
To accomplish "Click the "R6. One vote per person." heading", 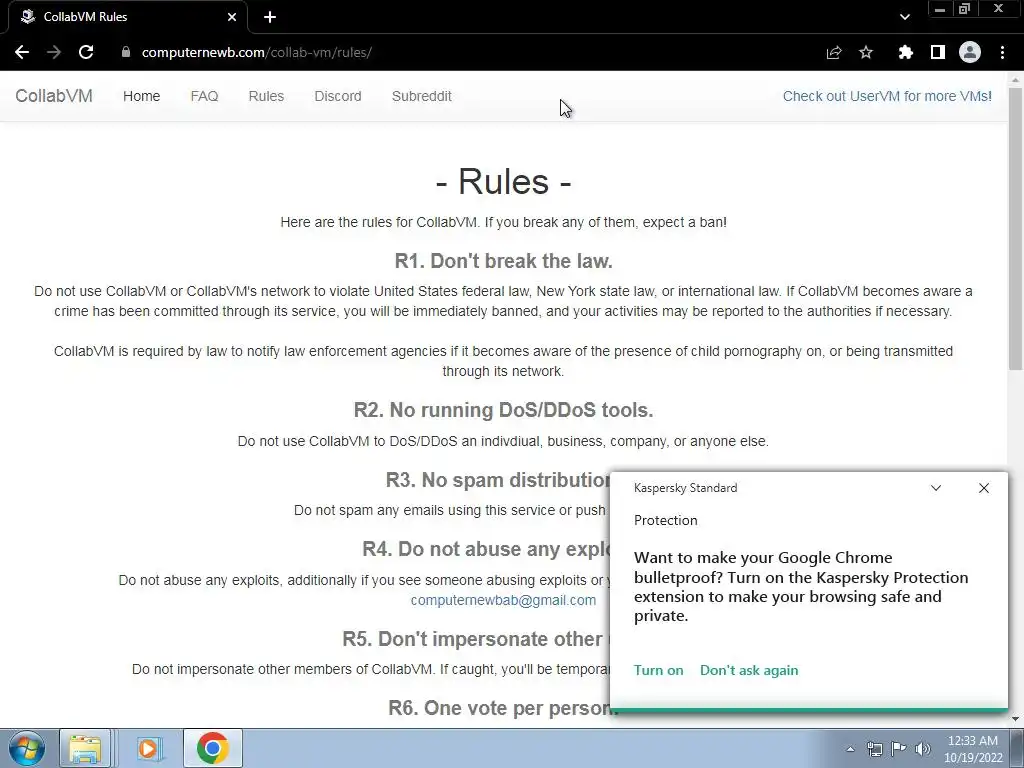I will (x=503, y=708).
